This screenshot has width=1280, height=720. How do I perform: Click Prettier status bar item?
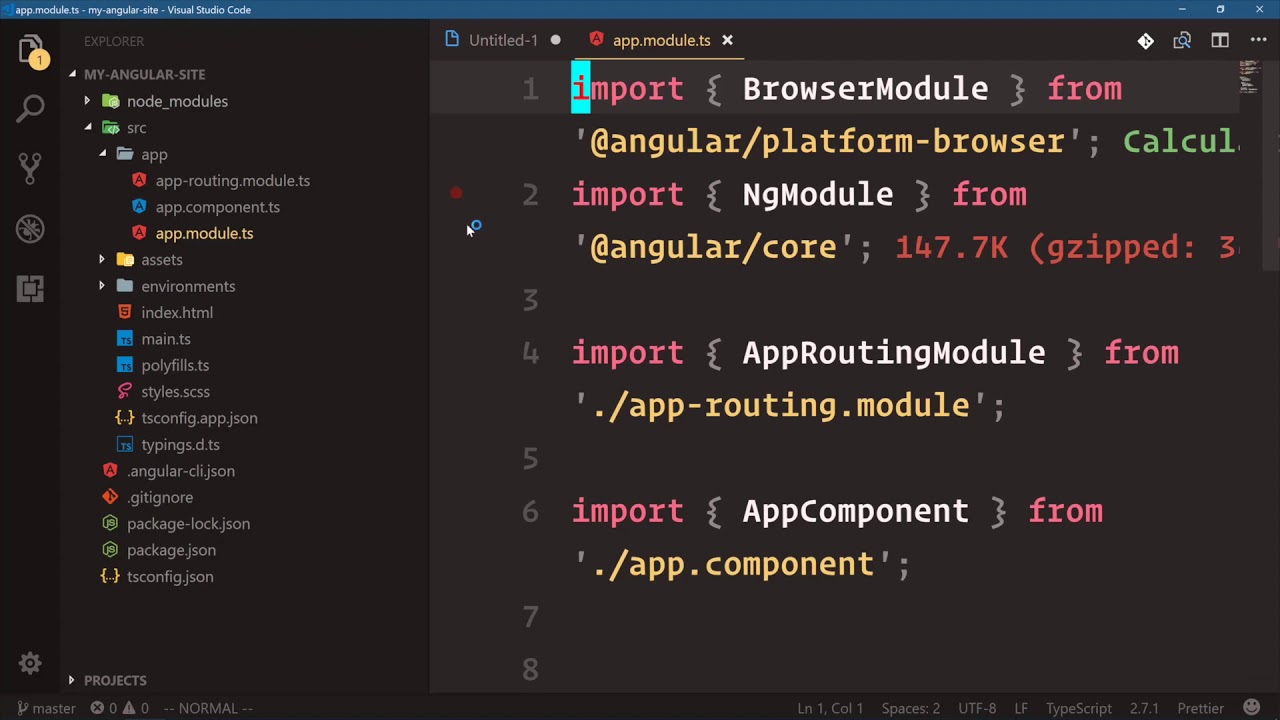click(x=1200, y=708)
